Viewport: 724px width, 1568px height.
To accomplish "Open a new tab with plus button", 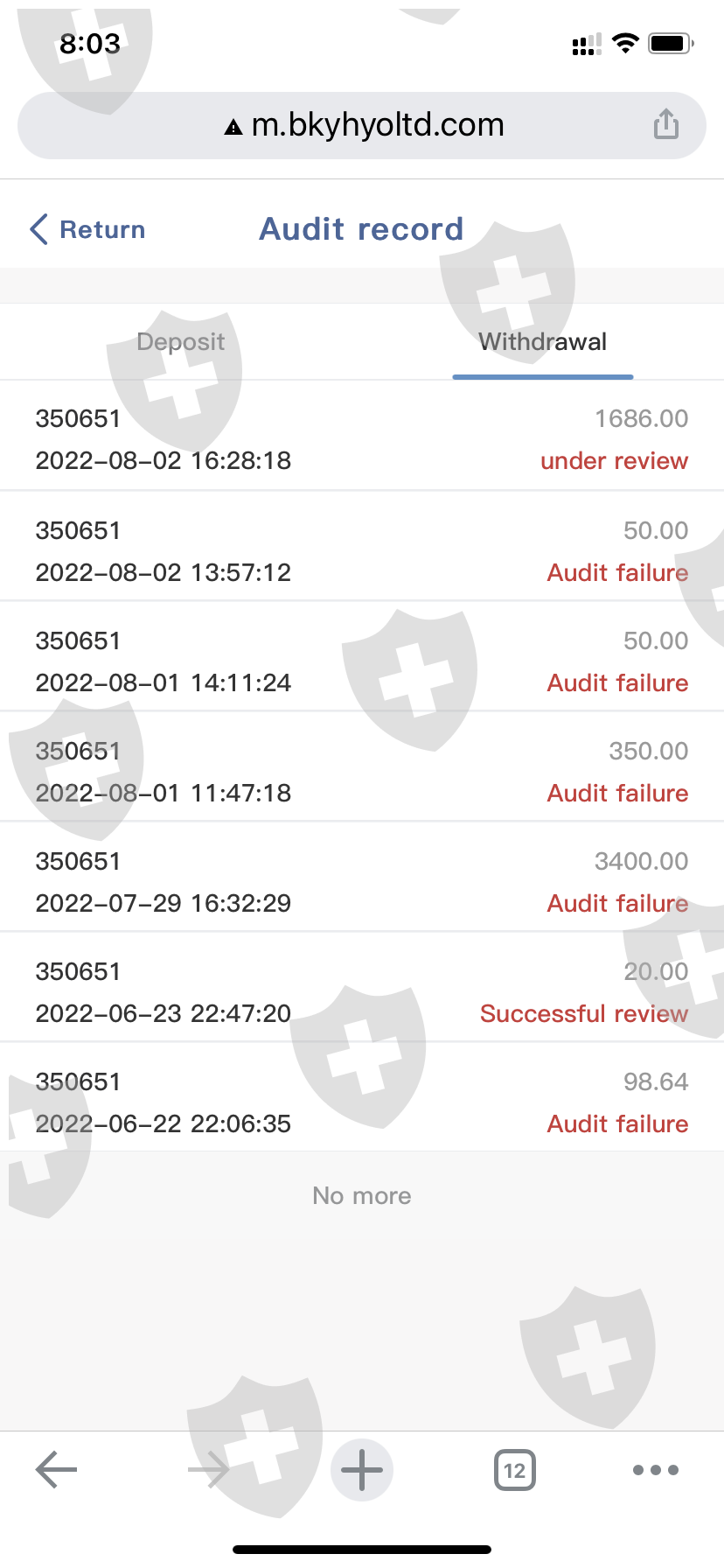I will click(362, 1470).
